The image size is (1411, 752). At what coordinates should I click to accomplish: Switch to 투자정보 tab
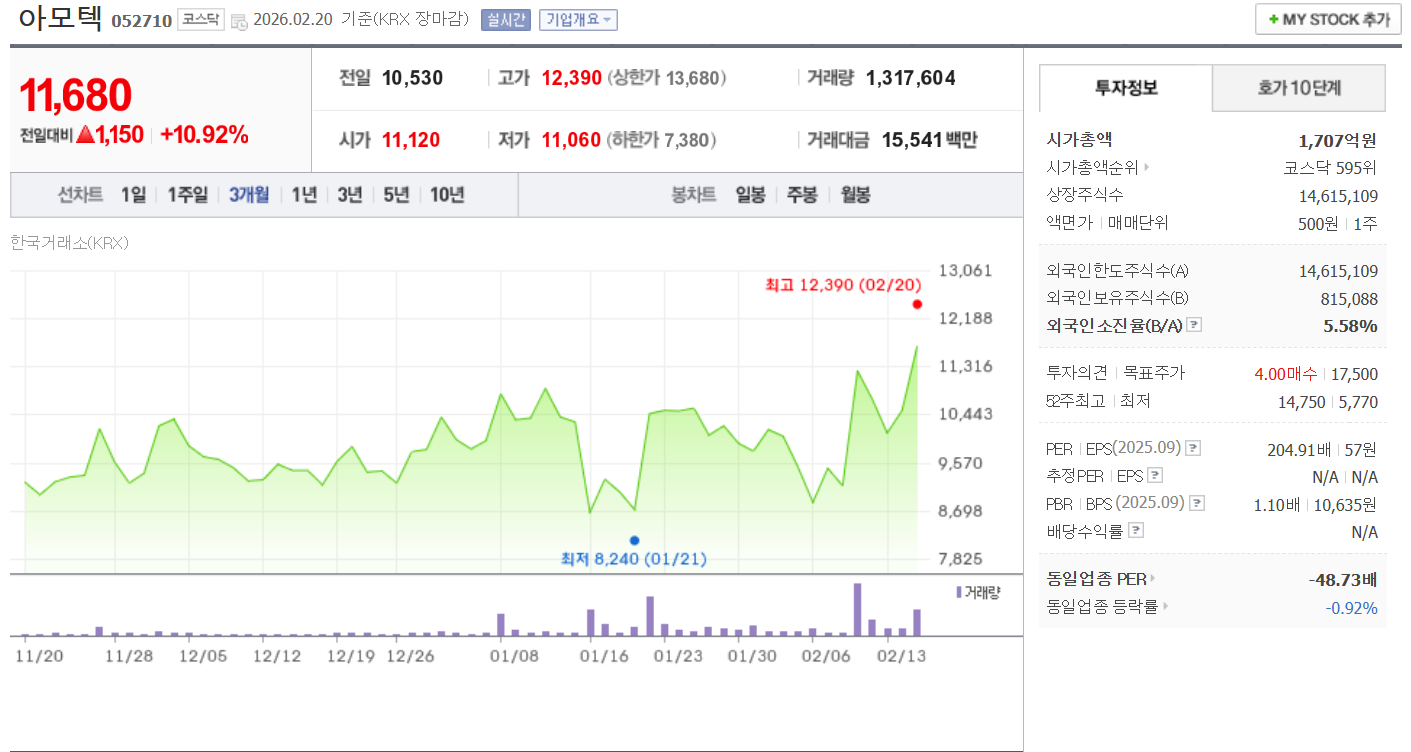click(1126, 88)
